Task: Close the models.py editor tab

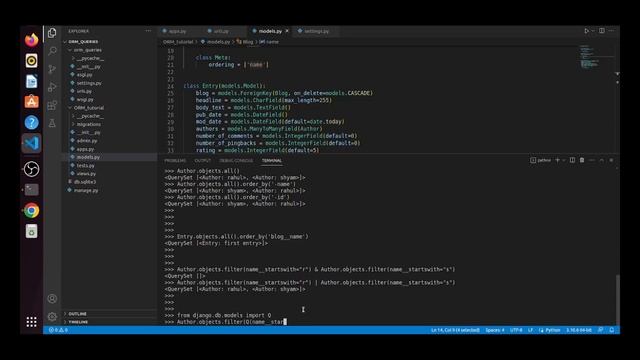Action: click(x=287, y=31)
